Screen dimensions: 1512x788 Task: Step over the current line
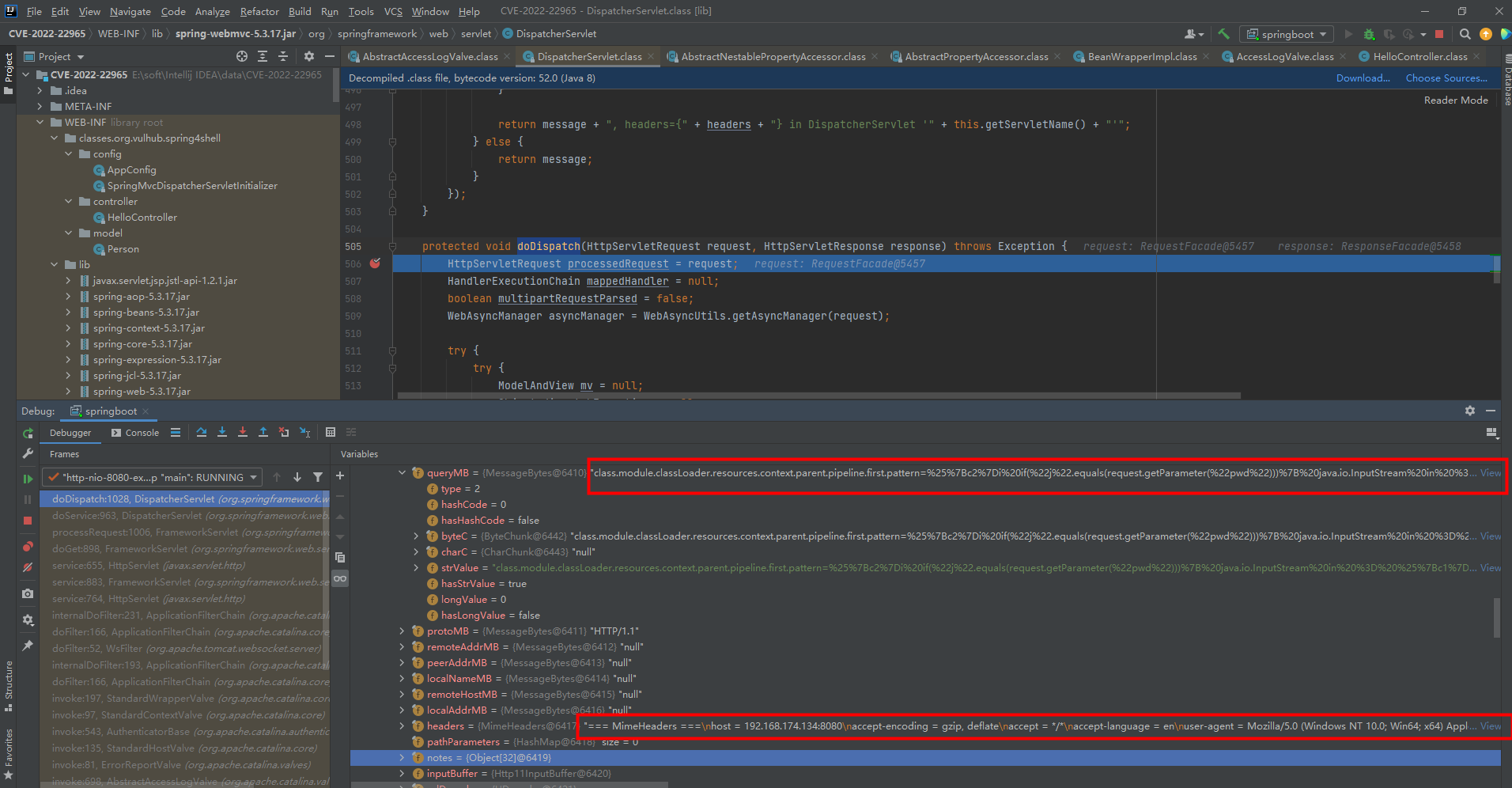pyautogui.click(x=202, y=432)
